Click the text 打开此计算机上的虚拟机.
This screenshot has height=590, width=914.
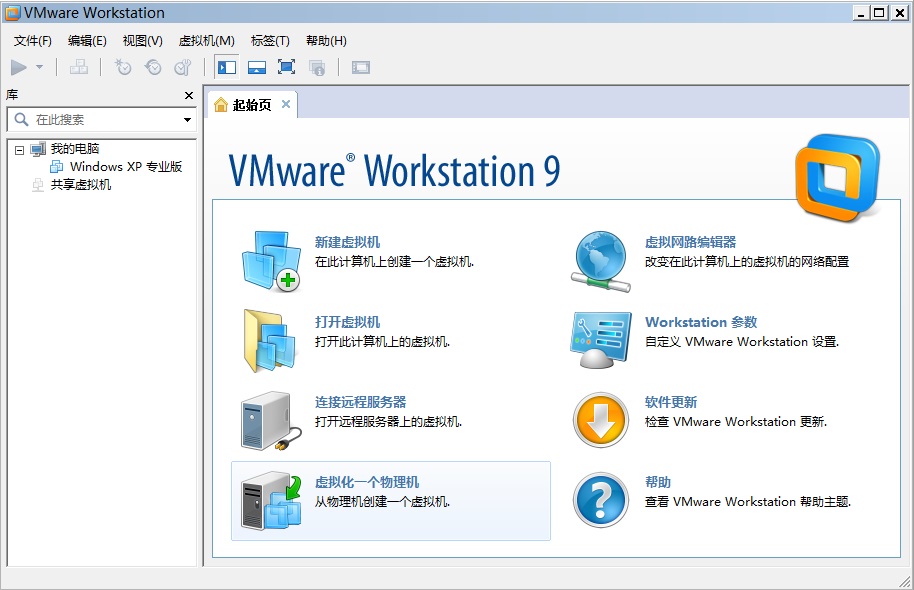pyautogui.click(x=382, y=342)
